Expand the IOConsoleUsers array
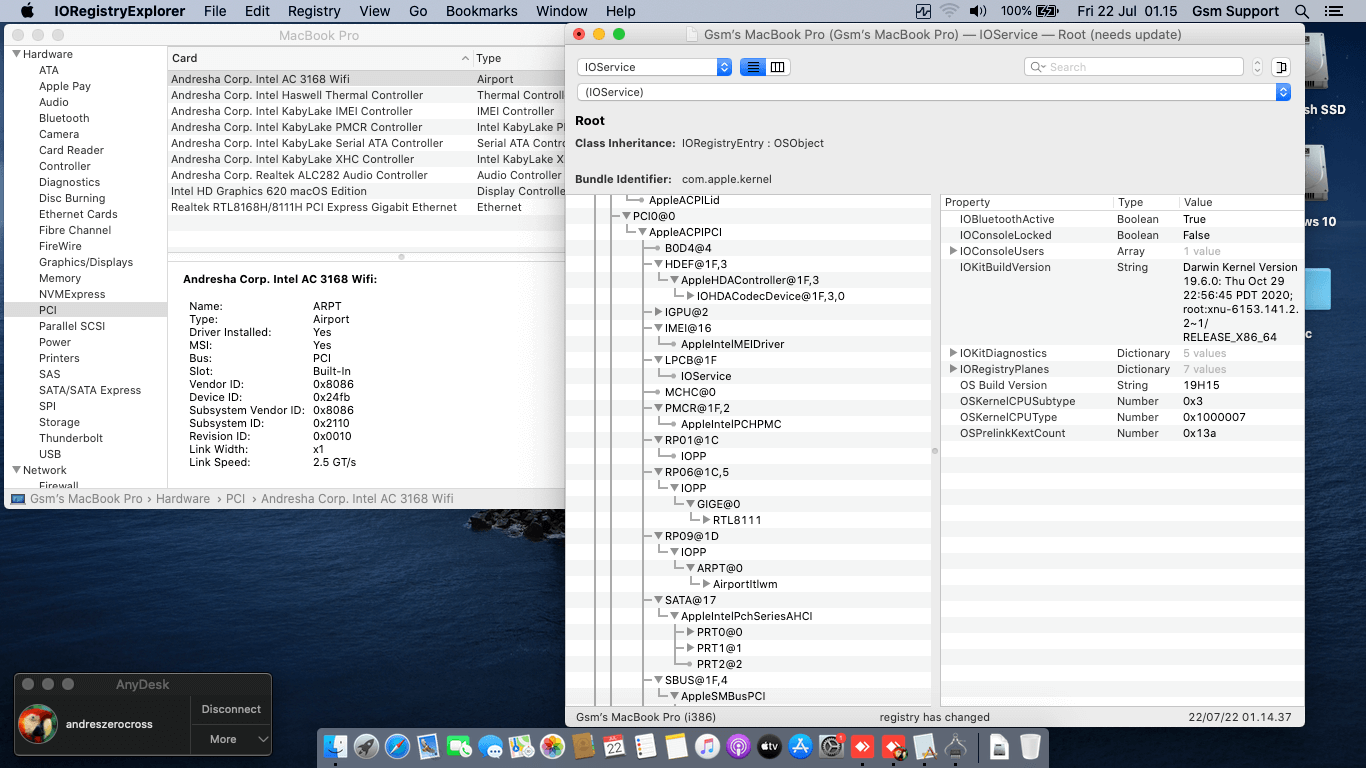Screen dimensions: 1366x768 [x=953, y=251]
